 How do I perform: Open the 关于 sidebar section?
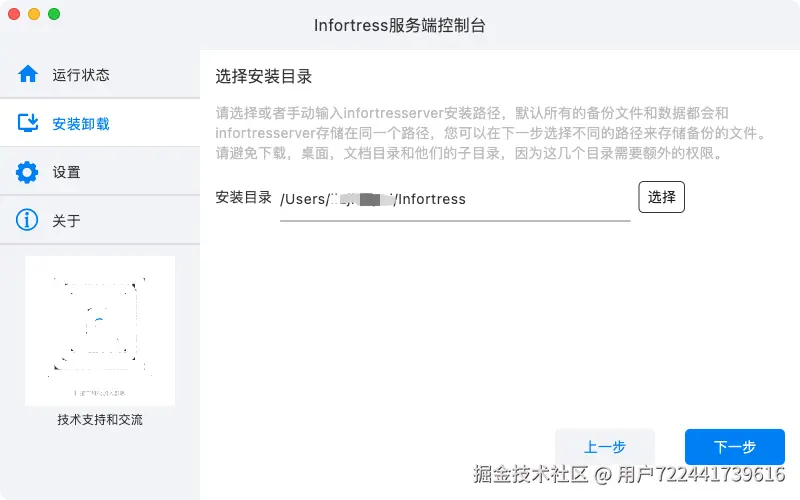coord(100,220)
